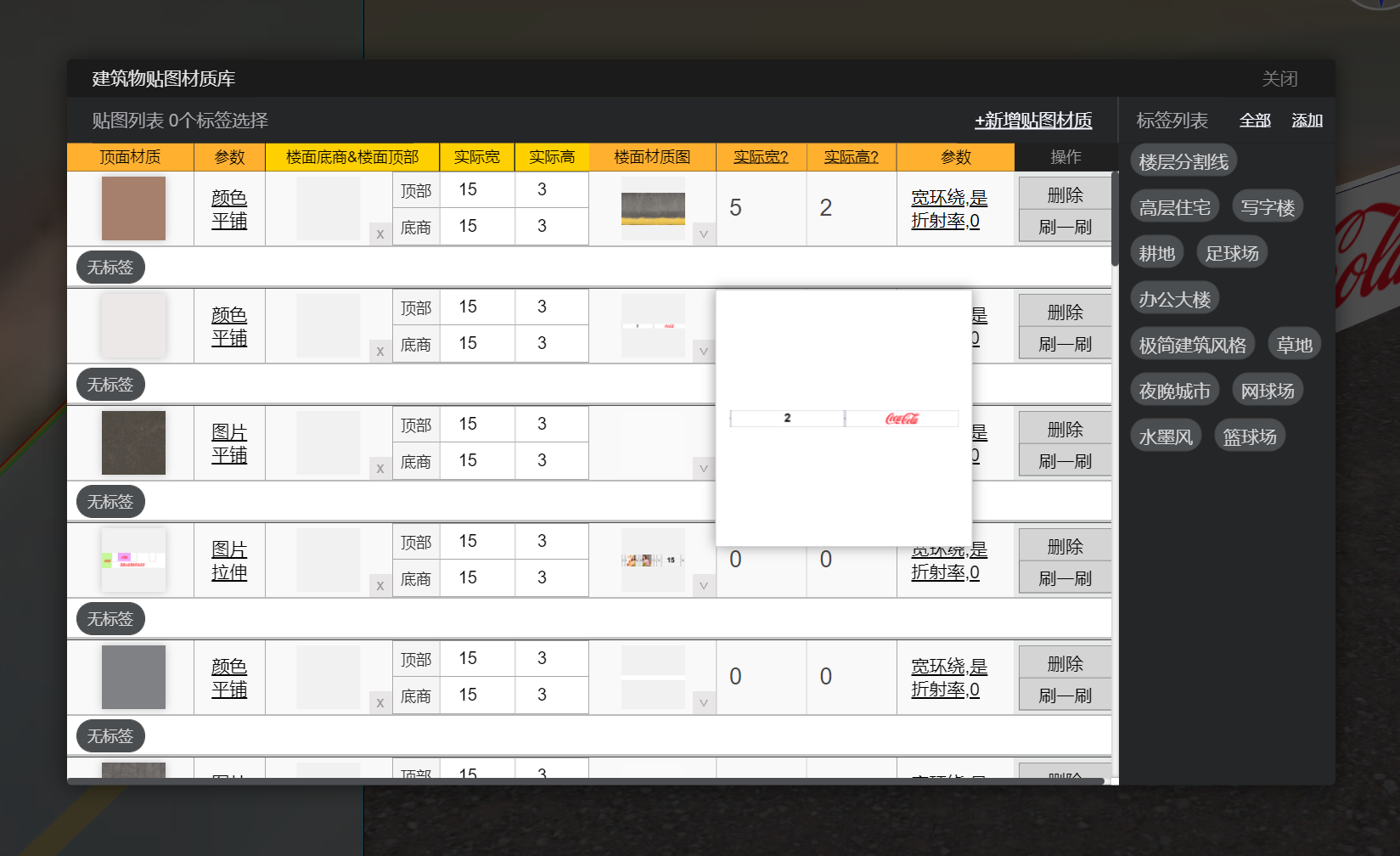Click the horizontal scrollbar of the list

click(586, 780)
